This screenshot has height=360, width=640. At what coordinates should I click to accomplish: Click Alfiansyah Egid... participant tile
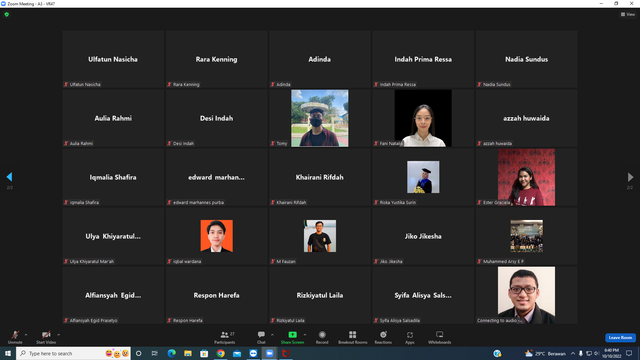tap(113, 295)
